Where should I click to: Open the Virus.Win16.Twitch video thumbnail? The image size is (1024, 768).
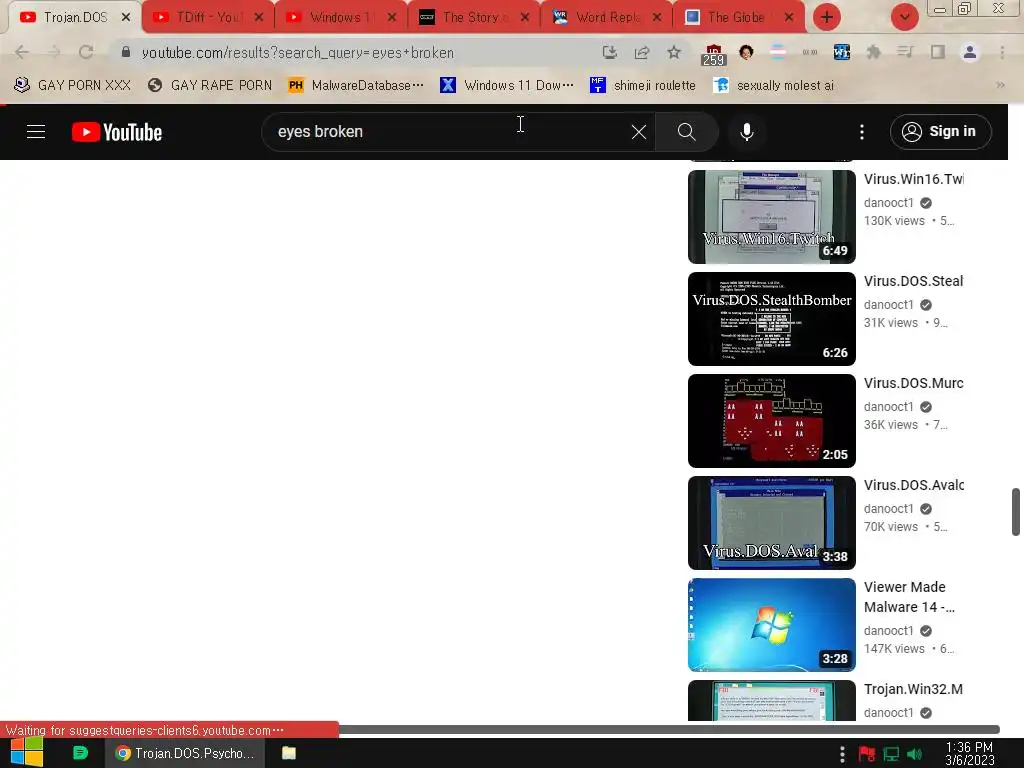771,217
